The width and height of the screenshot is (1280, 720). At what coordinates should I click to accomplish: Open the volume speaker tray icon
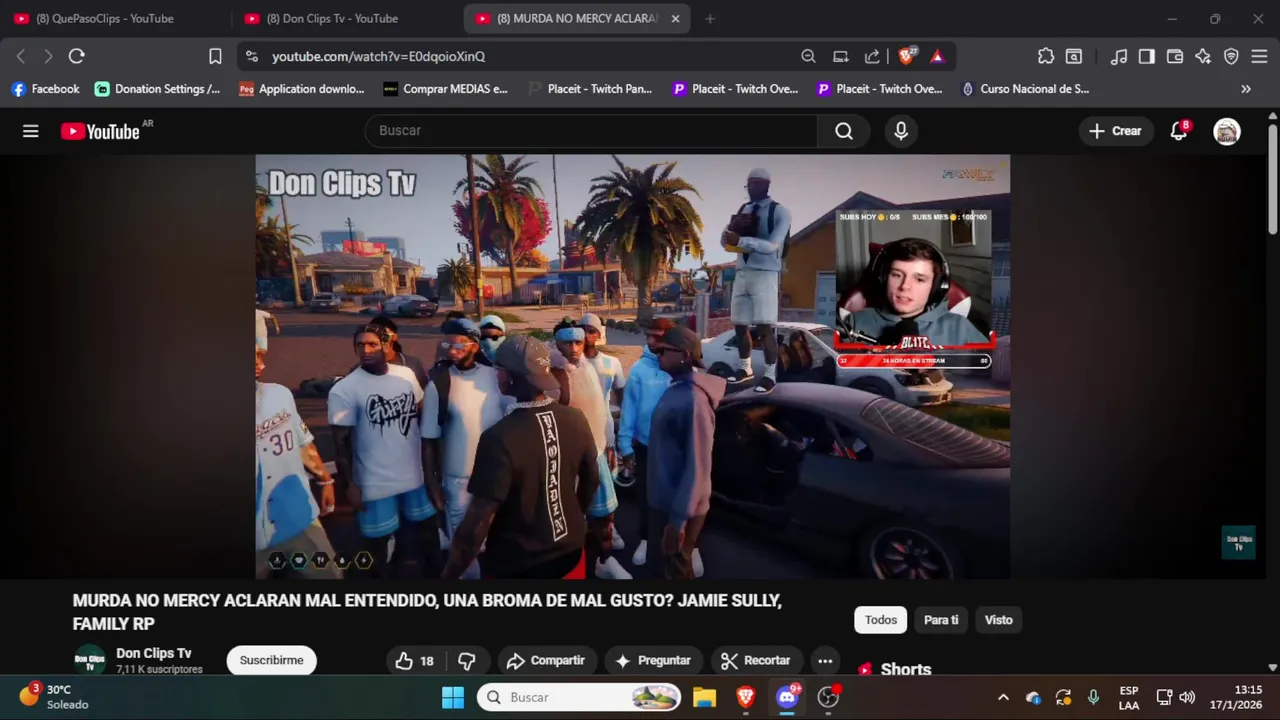pyautogui.click(x=1187, y=697)
